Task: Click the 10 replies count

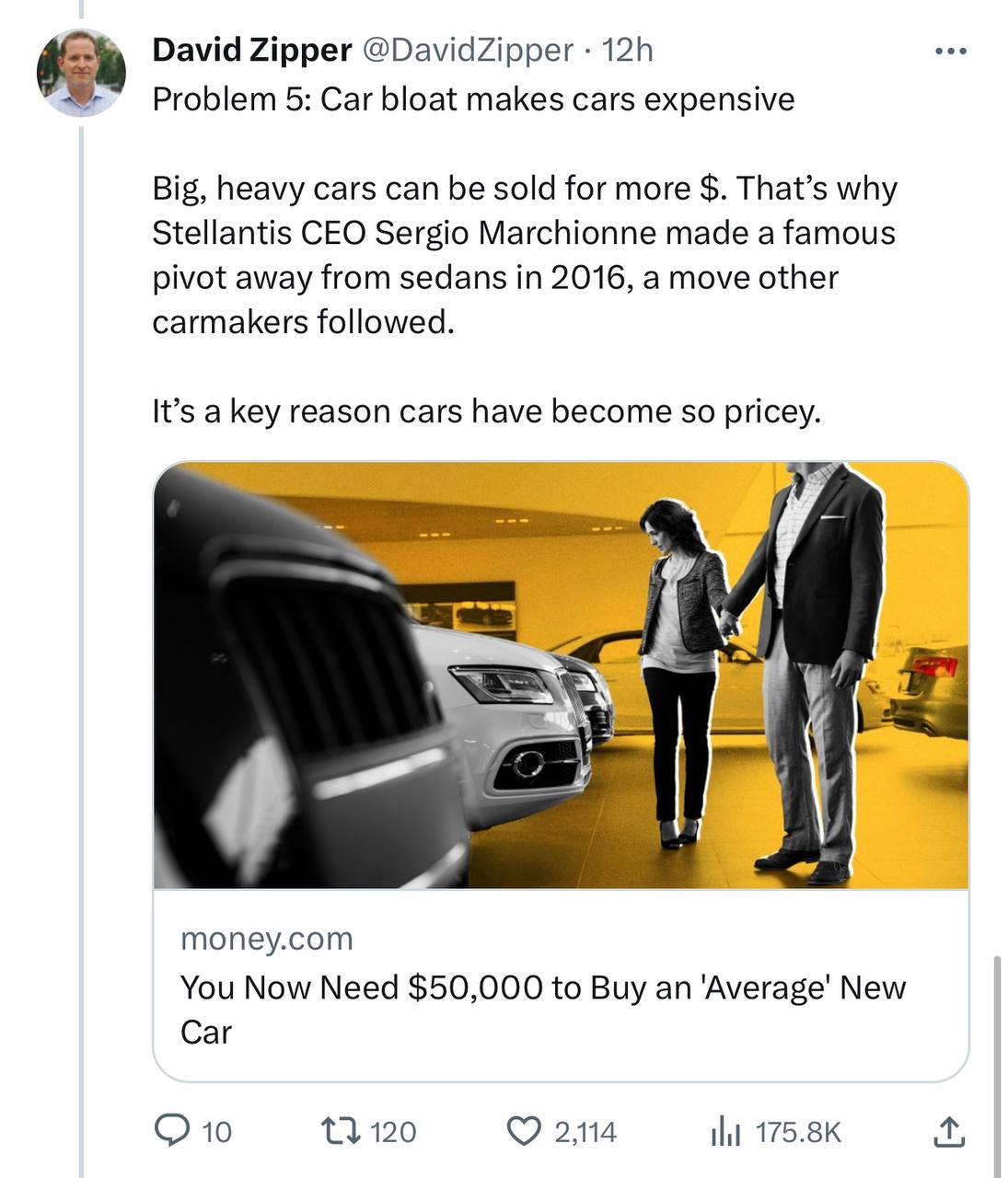Action: 216,1132
